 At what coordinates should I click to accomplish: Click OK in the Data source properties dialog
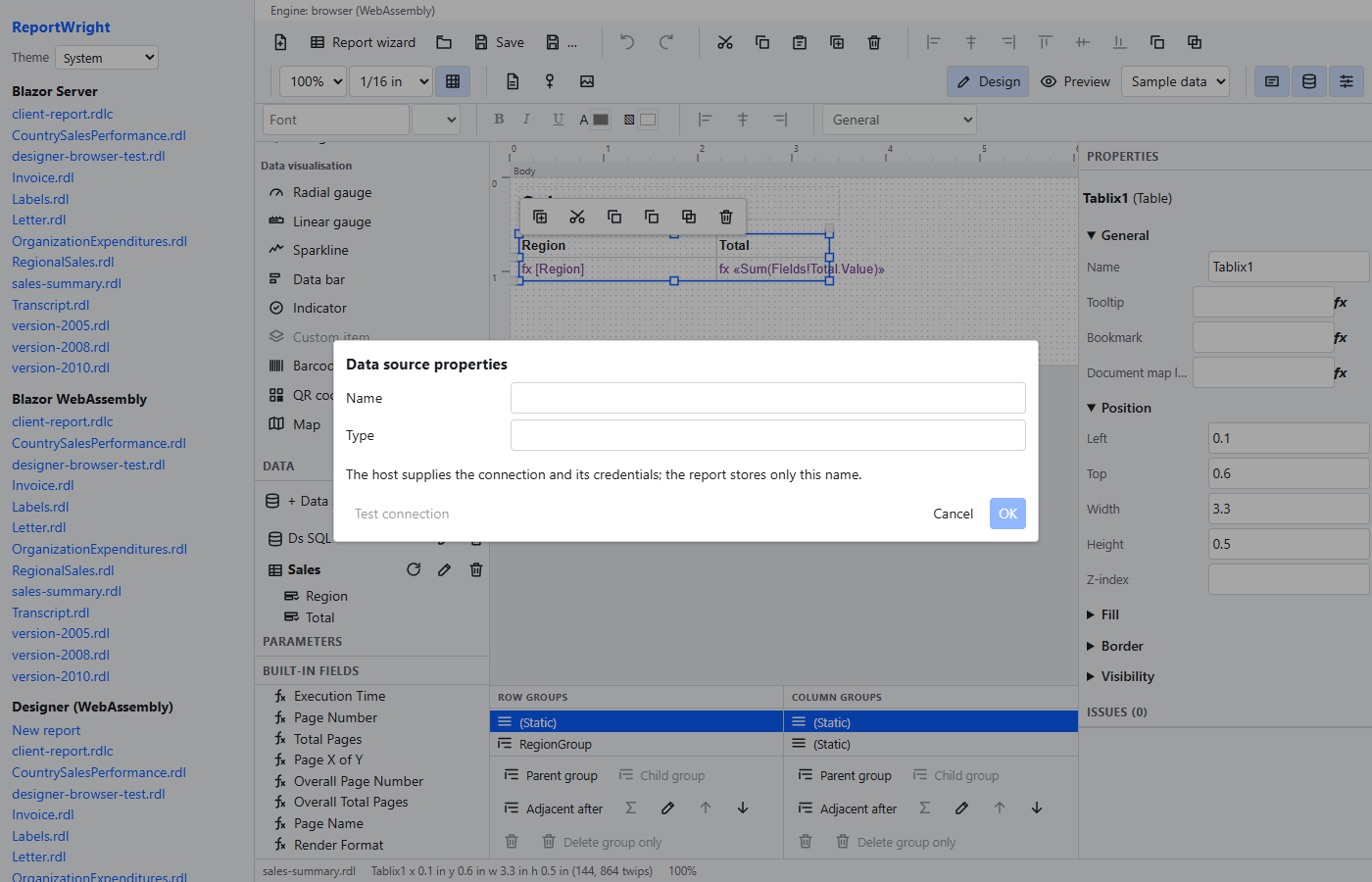[x=1007, y=514]
